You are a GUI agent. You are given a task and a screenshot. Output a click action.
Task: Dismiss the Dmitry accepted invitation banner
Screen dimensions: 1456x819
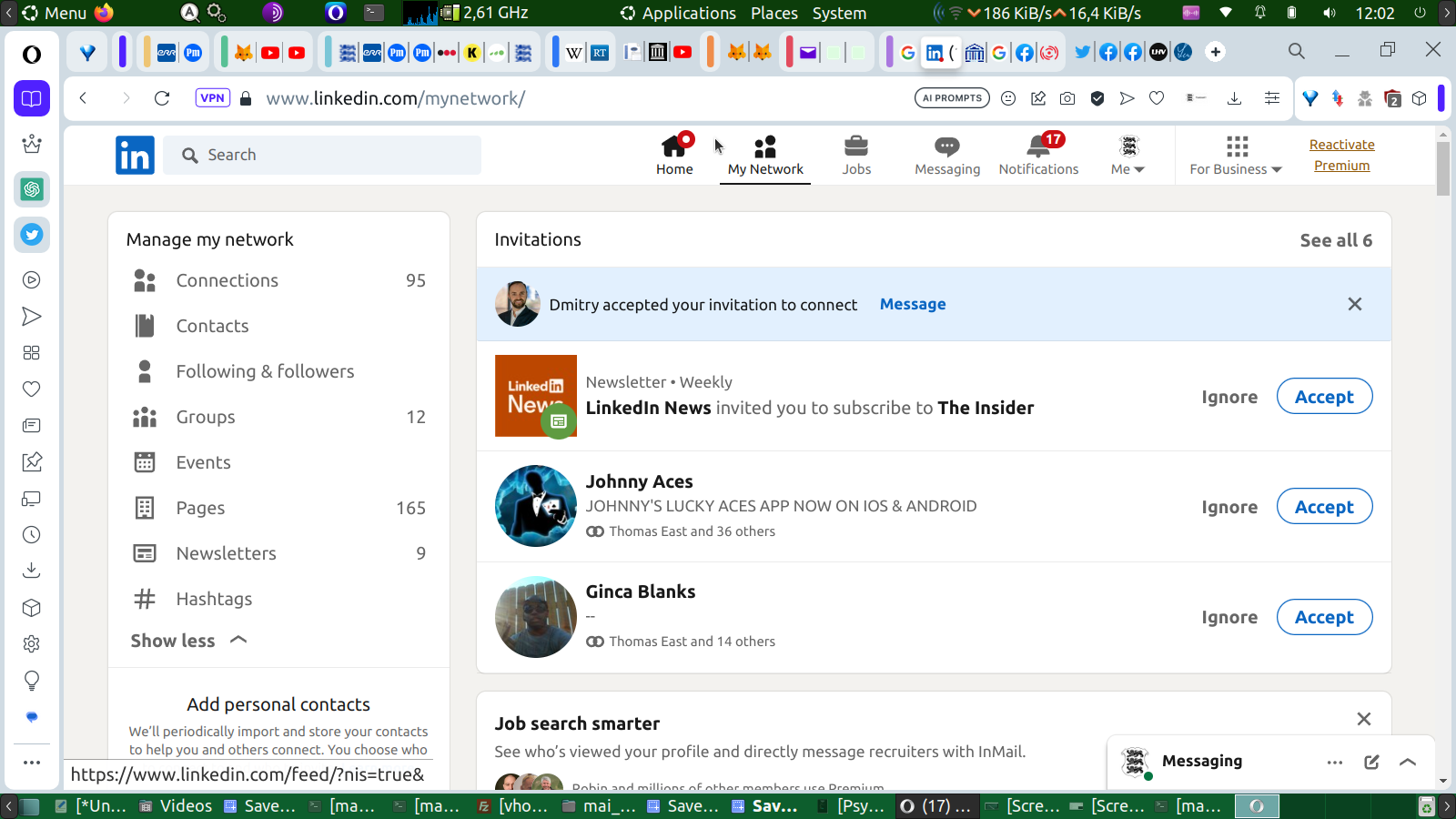1355,304
